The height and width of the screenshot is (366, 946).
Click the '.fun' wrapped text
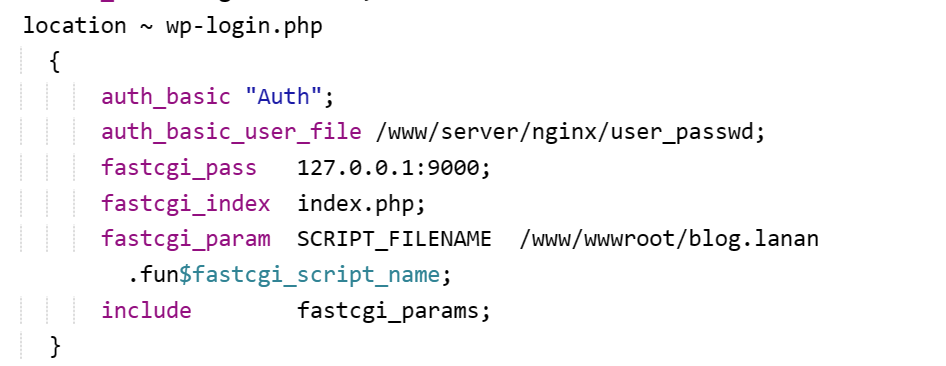tap(153, 275)
